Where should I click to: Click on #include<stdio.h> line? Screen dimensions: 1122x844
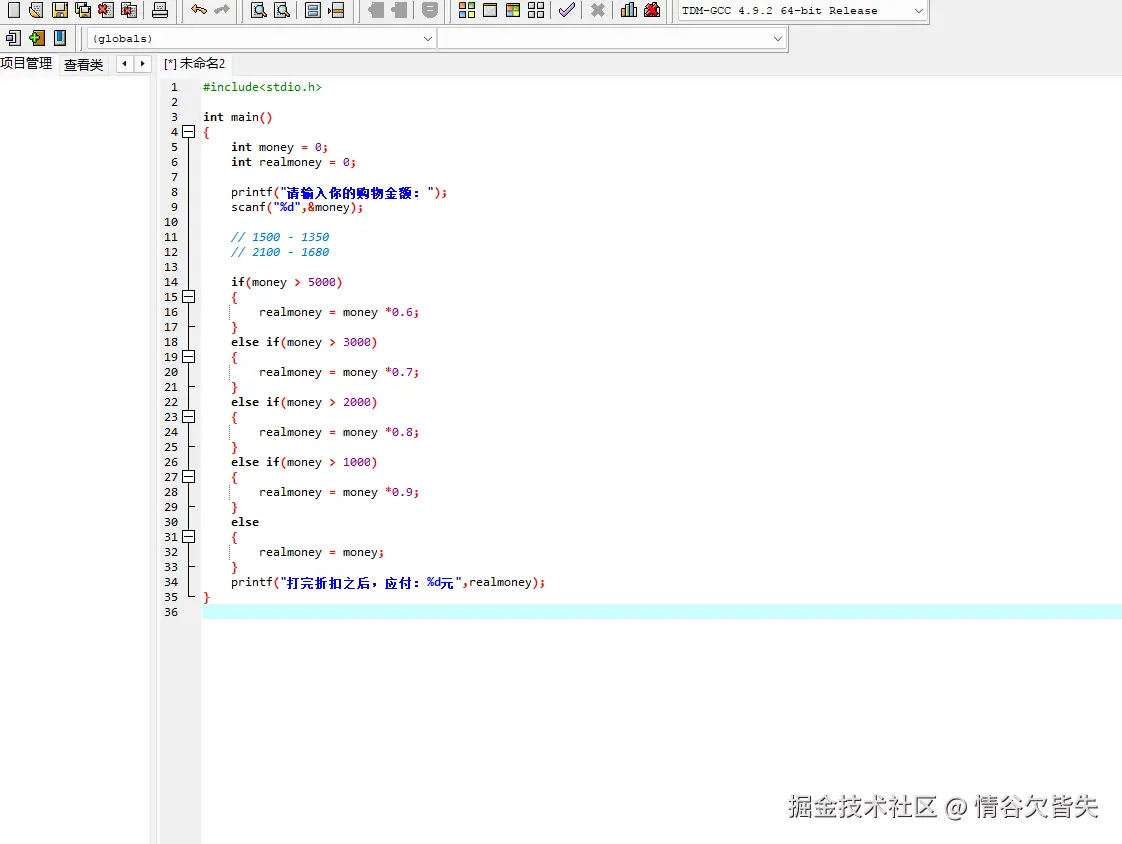coord(262,87)
